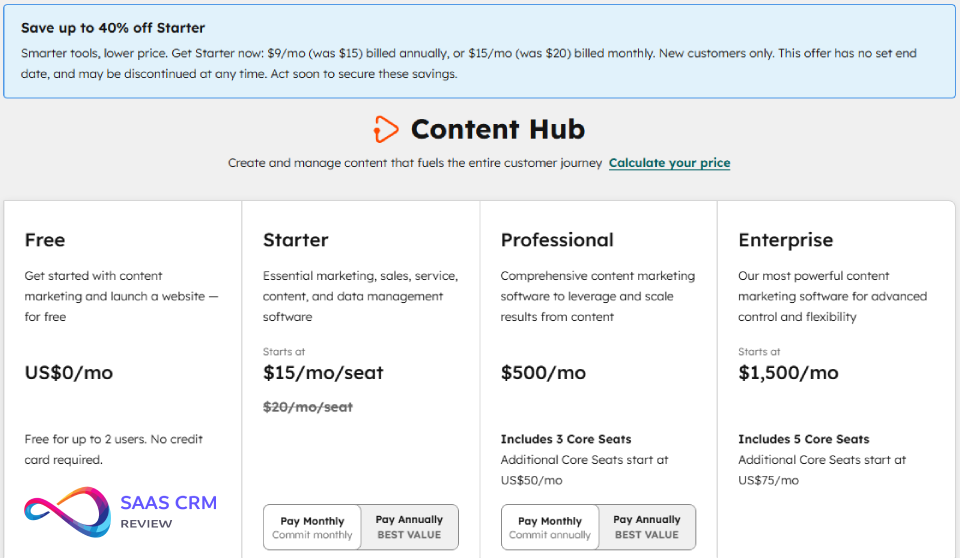The width and height of the screenshot is (960, 558).
Task: Select Pay Monthly under the Starter plan
Action: pyautogui.click(x=312, y=527)
